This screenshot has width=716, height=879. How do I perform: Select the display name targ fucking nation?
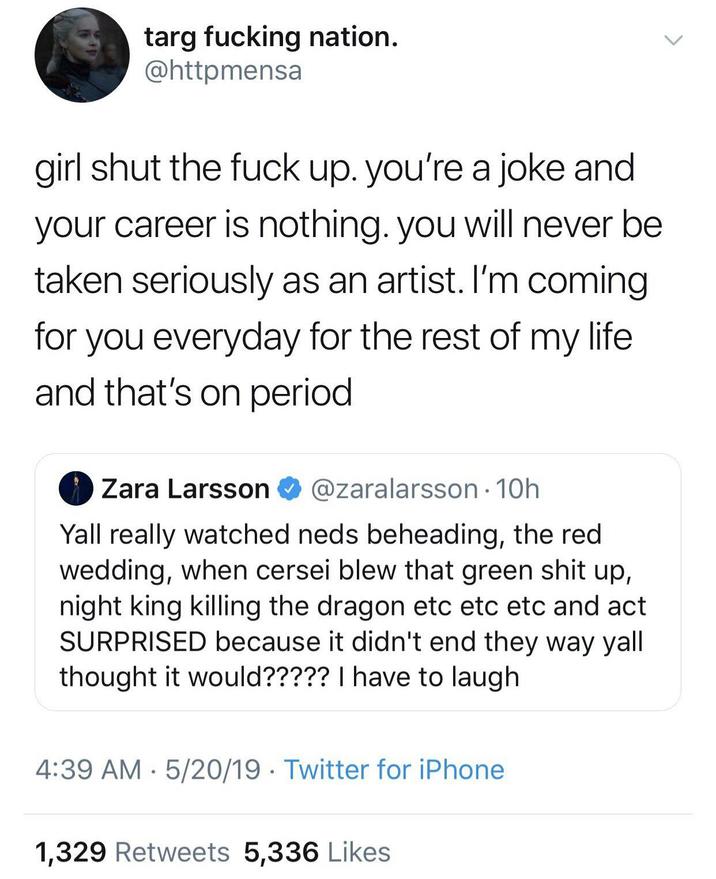[x=272, y=36]
